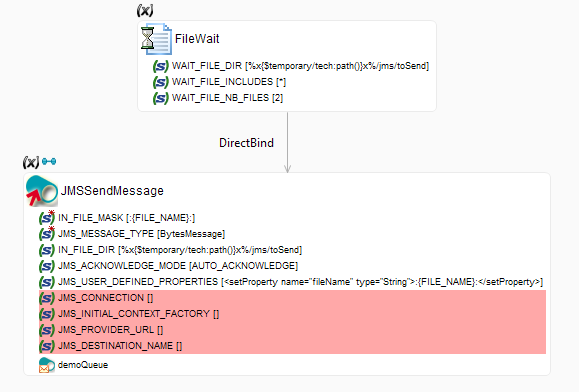
Task: Select the WAIT_FILE_NB_FILES [2] parameter
Action: pyautogui.click(x=227, y=98)
